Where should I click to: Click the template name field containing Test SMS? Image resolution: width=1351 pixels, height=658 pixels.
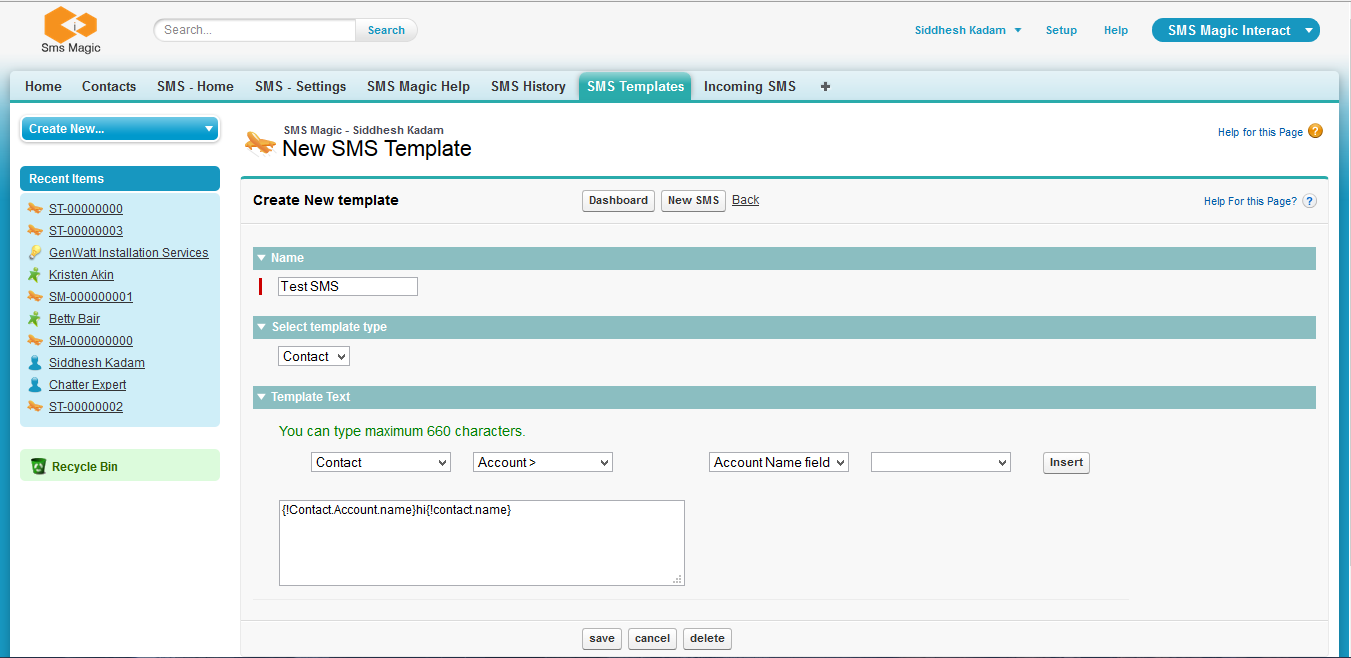(x=348, y=287)
